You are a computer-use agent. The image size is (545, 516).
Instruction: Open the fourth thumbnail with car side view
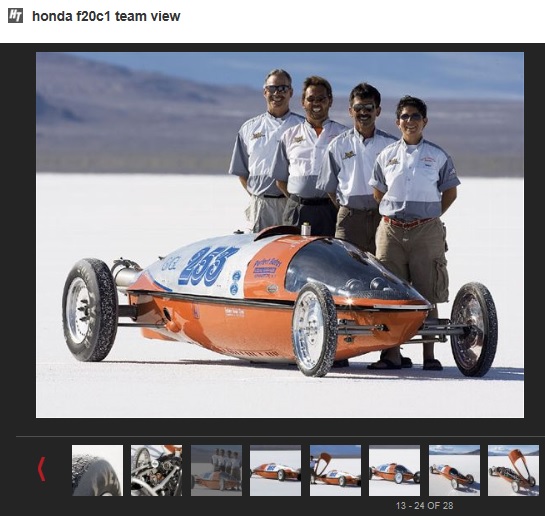coord(275,470)
